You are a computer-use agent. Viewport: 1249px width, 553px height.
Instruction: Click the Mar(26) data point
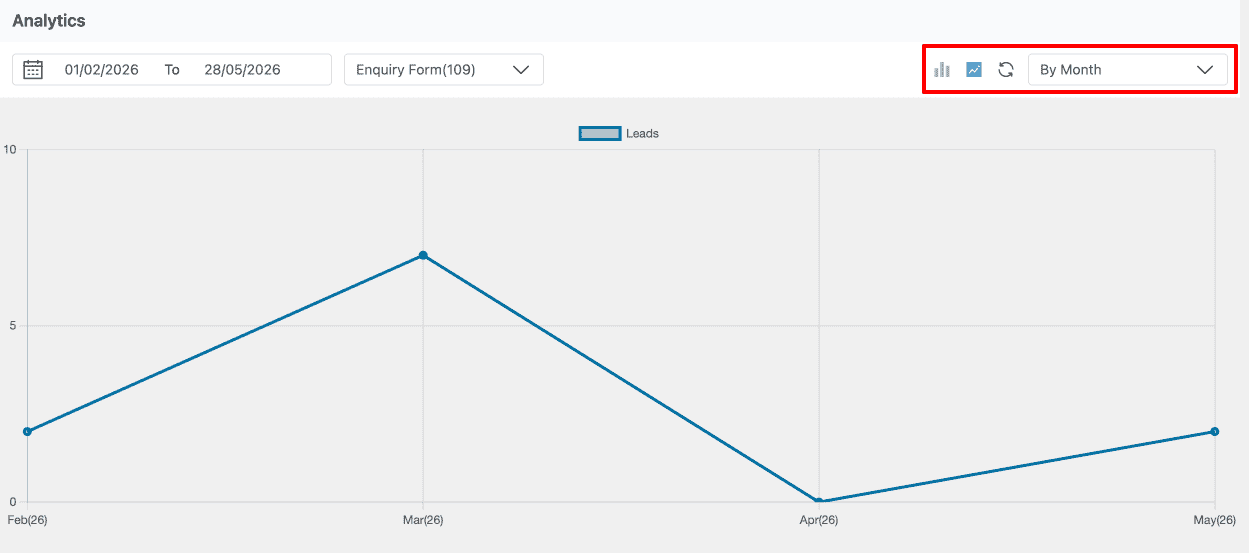[423, 255]
